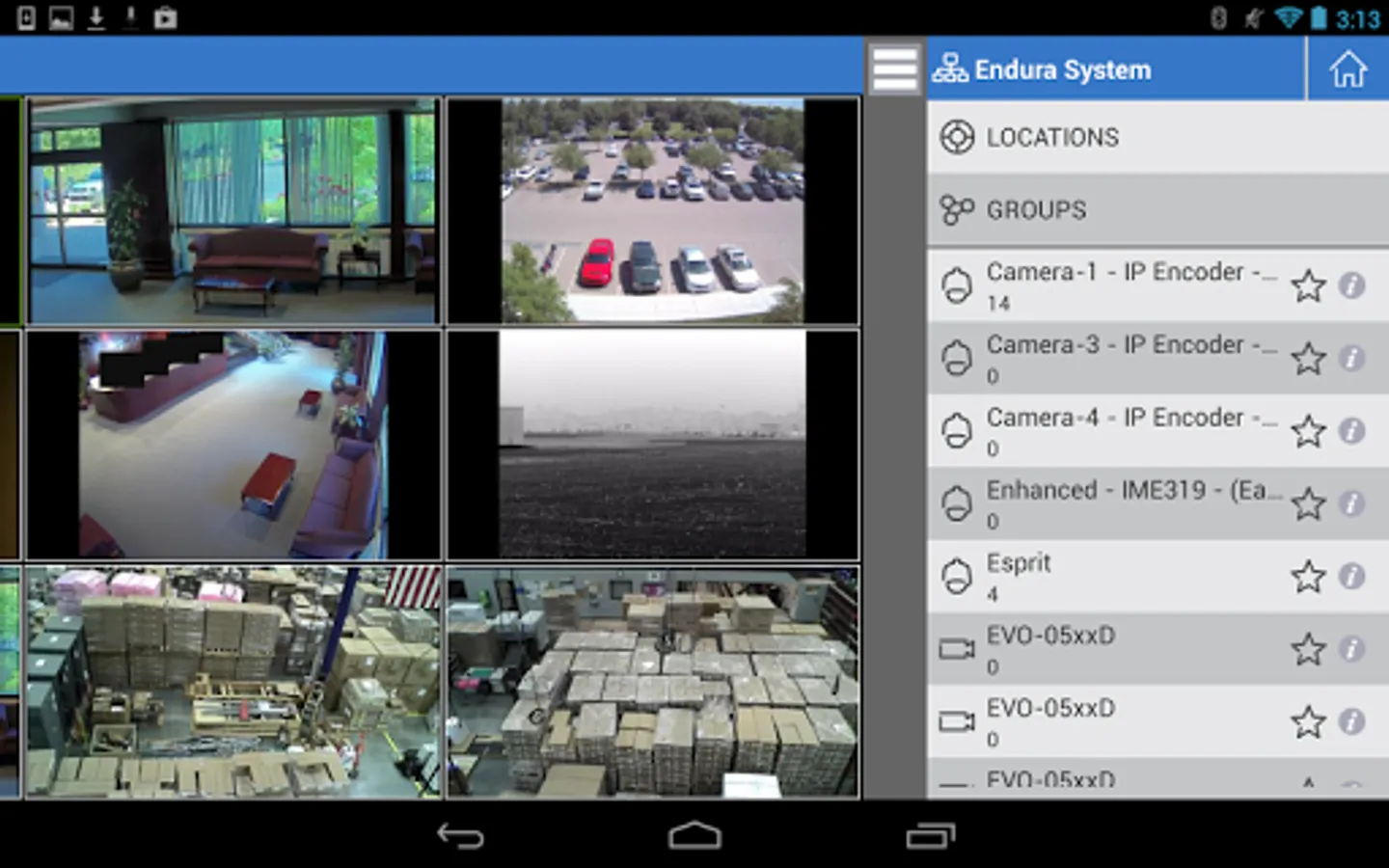Screen dimensions: 1389x868
Task: Open the Play Store bag notification
Action: point(166,17)
